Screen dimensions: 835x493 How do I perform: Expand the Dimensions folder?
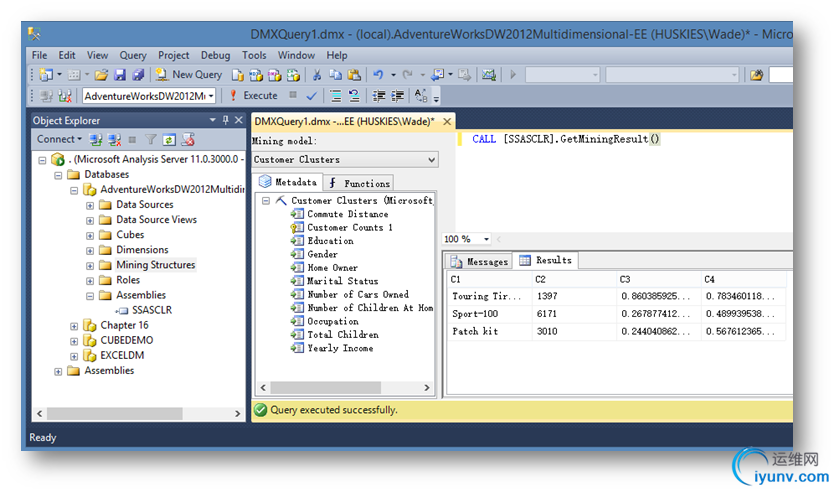90,250
